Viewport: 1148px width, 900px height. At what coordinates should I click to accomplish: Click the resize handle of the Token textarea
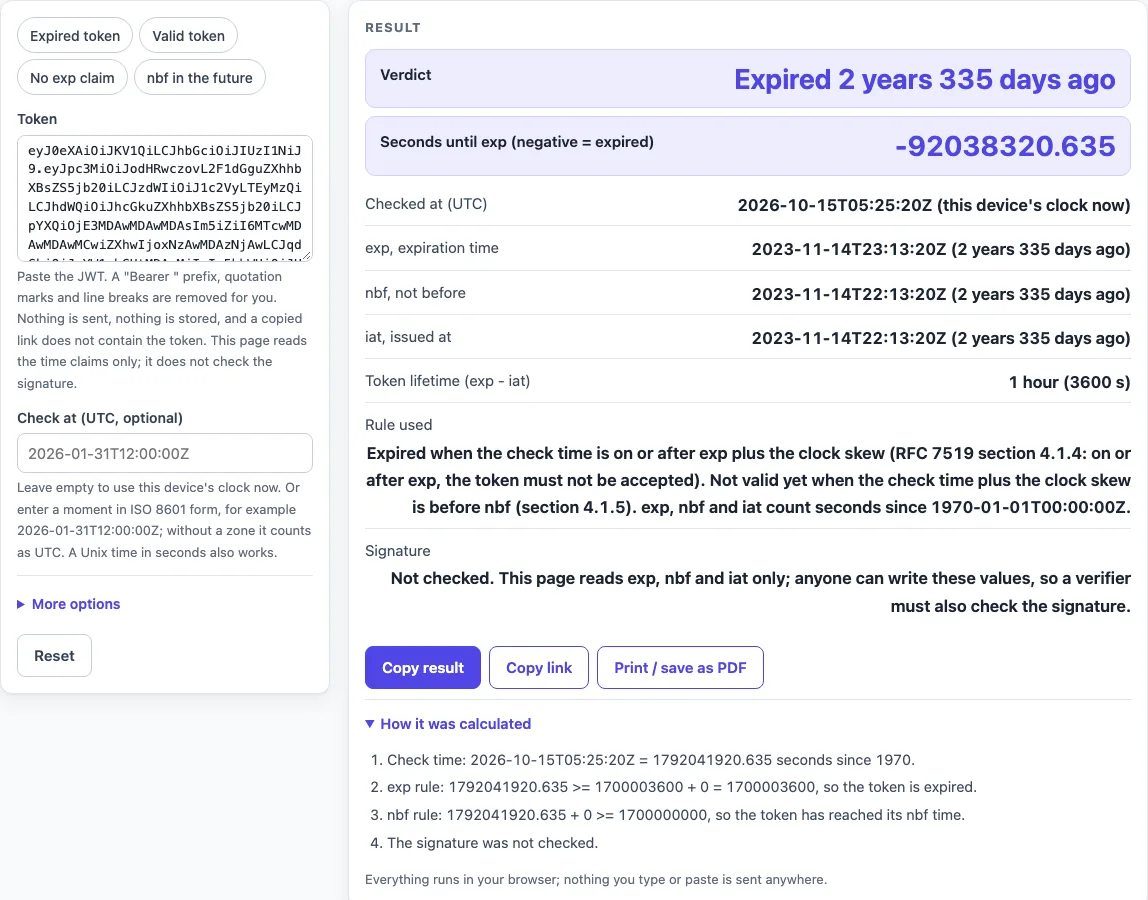point(308,256)
